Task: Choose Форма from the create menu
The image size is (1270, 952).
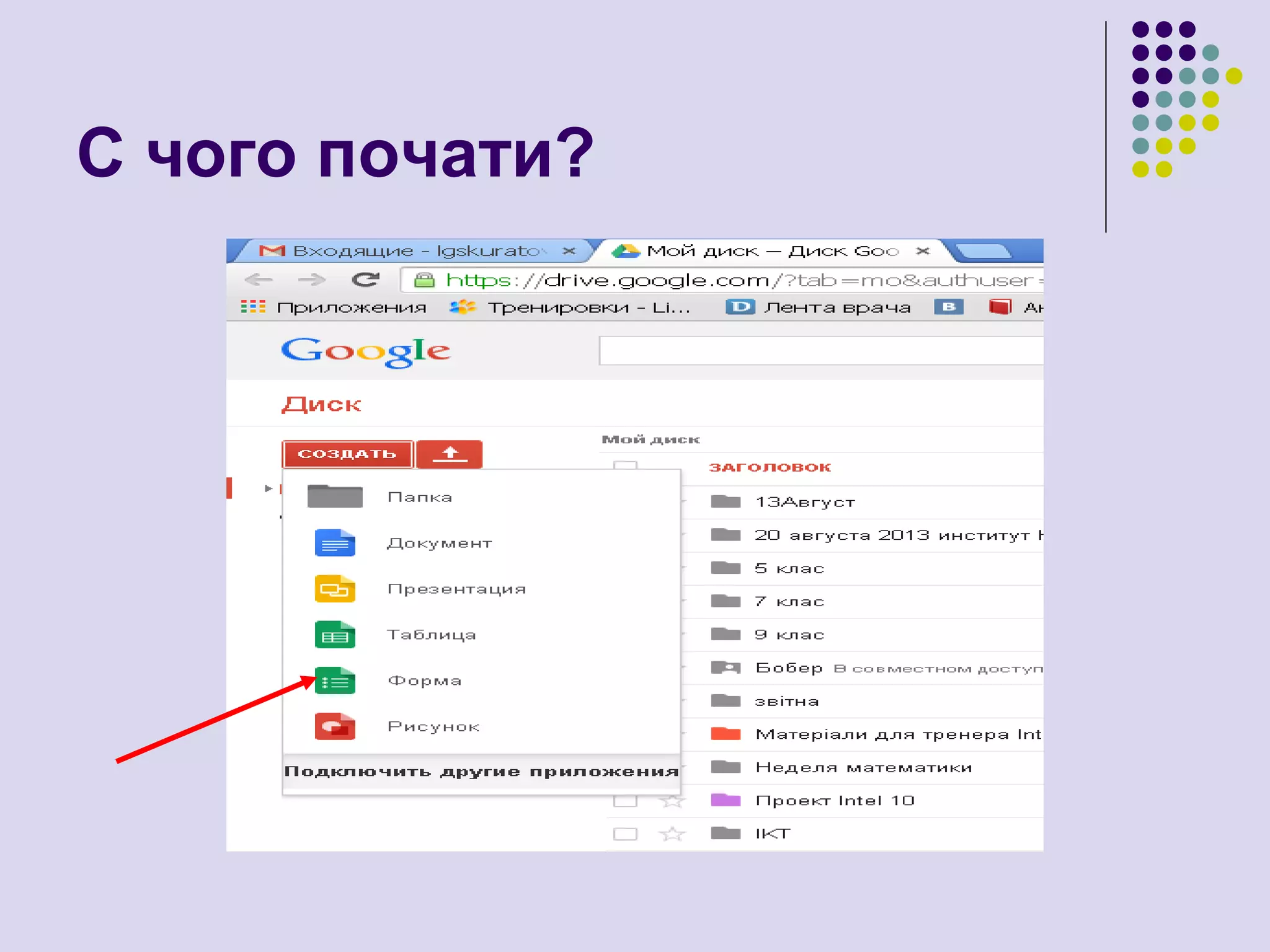Action: tap(481, 681)
